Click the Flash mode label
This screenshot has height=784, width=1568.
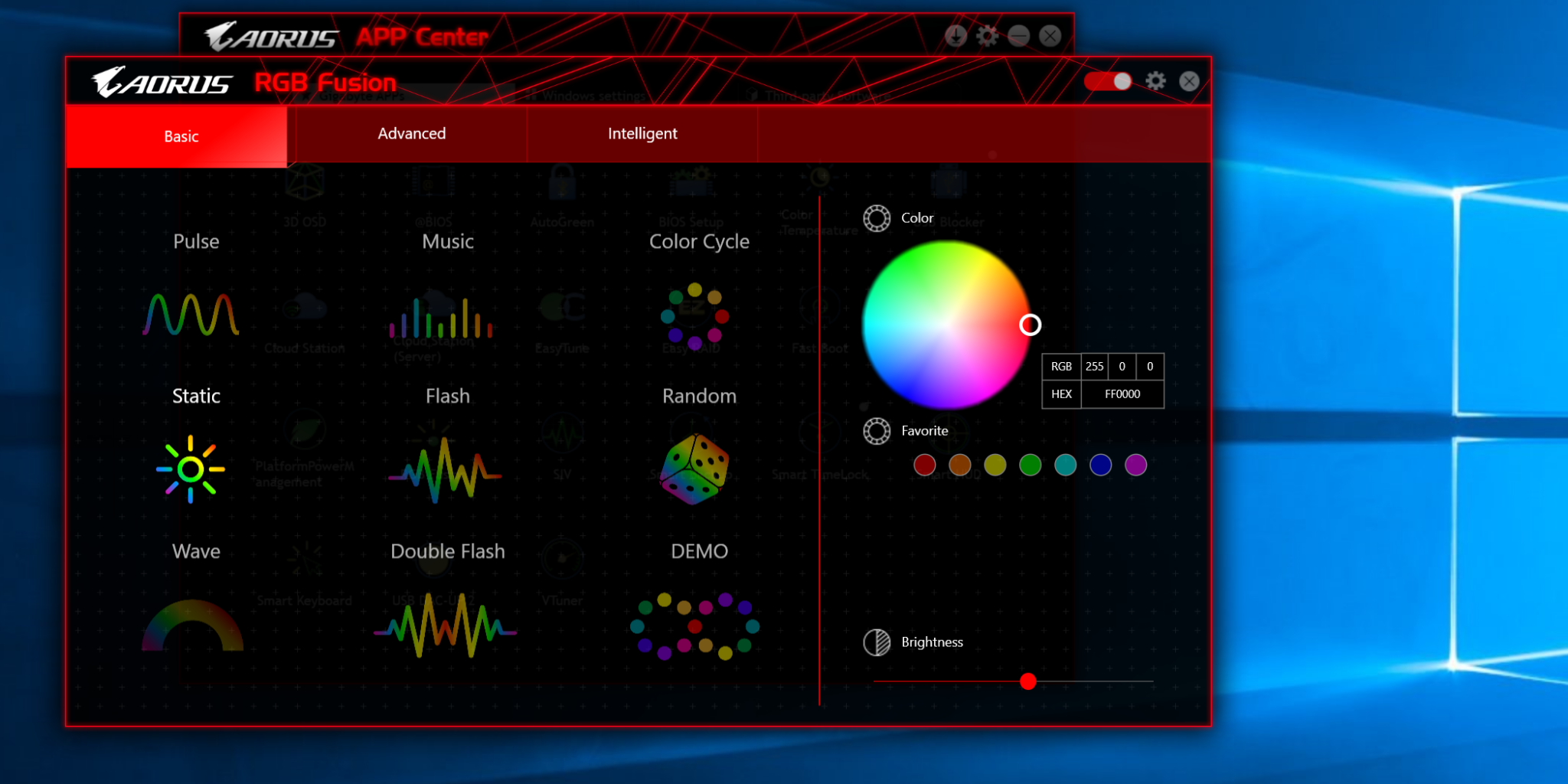coord(448,397)
